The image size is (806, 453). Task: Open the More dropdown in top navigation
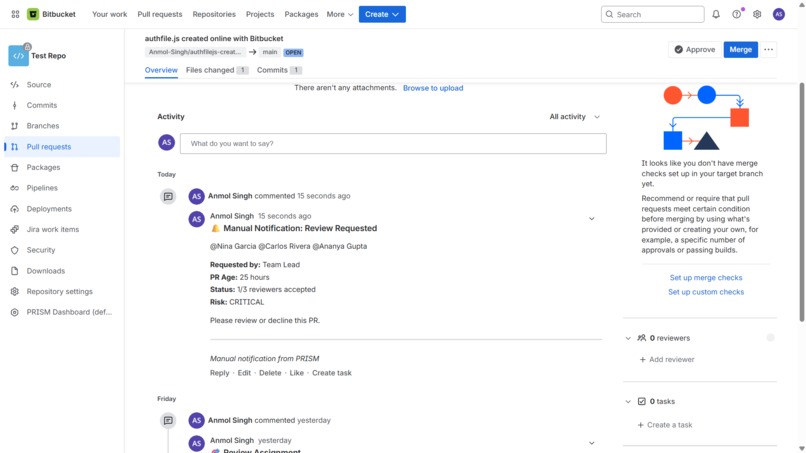pyautogui.click(x=340, y=14)
